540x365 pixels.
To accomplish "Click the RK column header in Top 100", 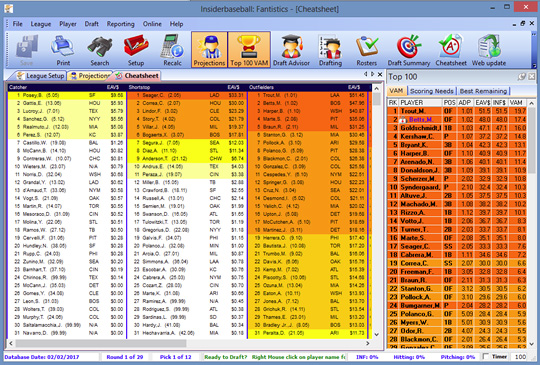I will (x=393, y=103).
